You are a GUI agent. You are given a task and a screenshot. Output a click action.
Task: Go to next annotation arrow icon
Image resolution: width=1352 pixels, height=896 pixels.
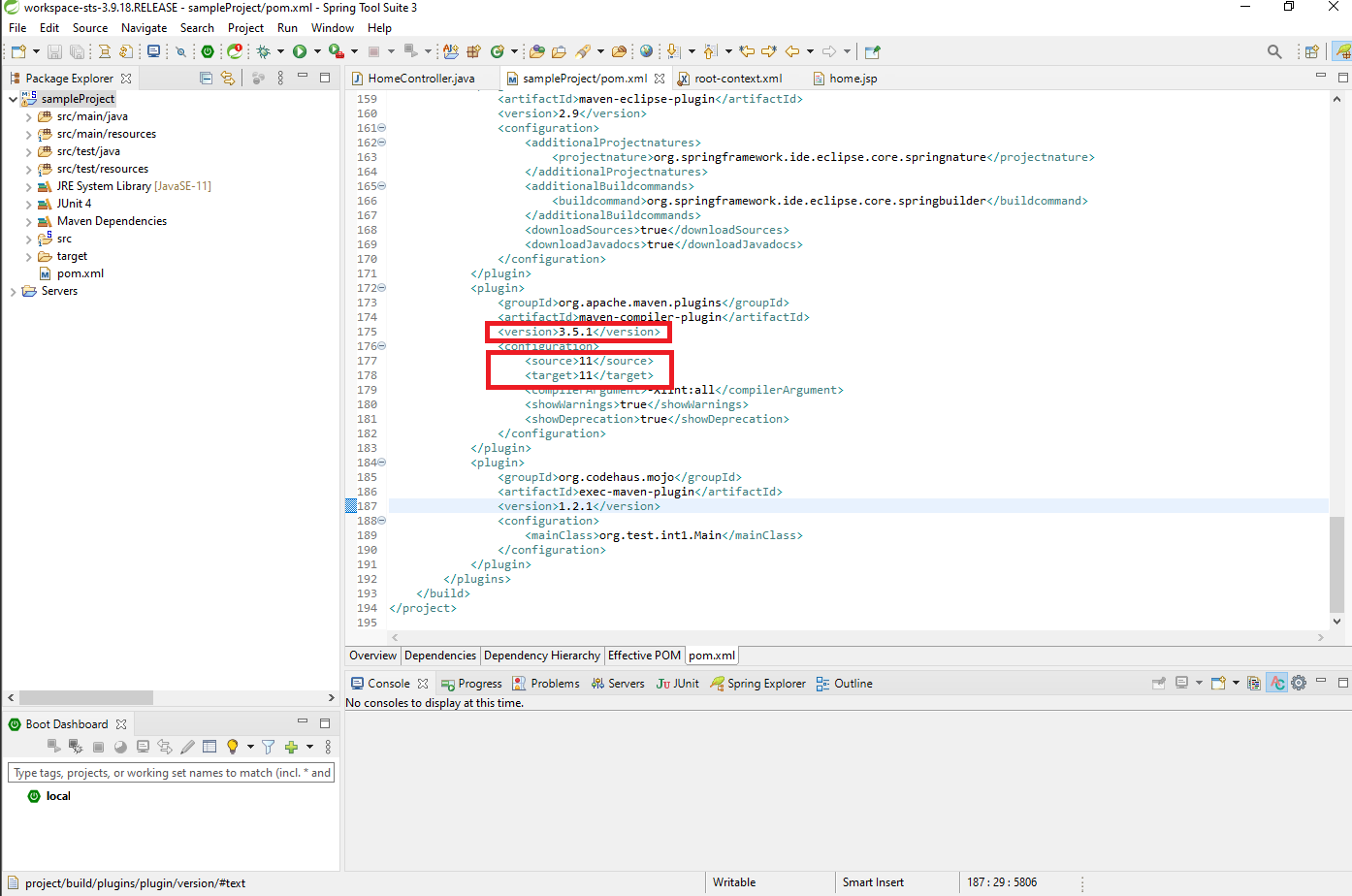pyautogui.click(x=673, y=51)
